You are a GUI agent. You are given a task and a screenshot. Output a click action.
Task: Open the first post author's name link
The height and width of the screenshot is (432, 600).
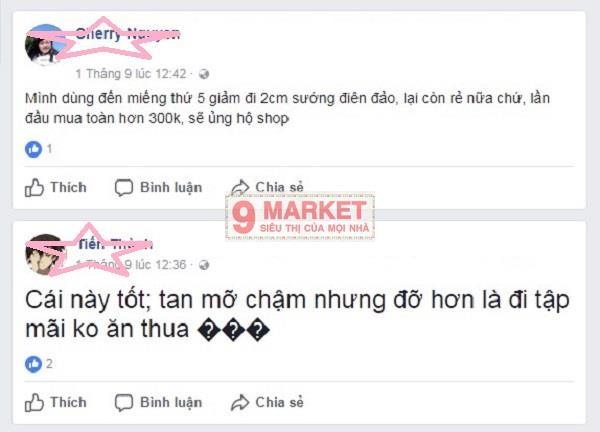127,34
